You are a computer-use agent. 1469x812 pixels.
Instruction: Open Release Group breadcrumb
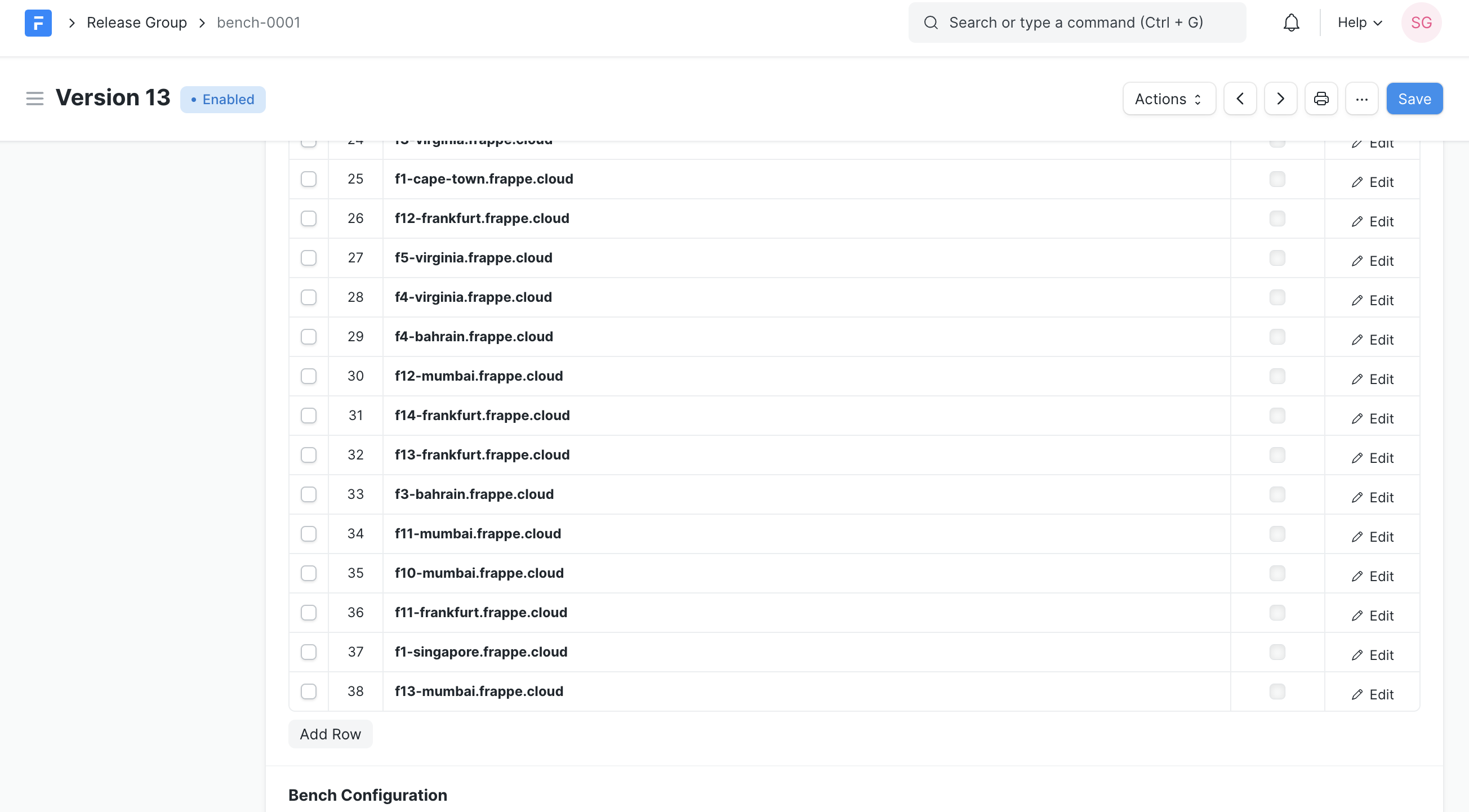[137, 23]
